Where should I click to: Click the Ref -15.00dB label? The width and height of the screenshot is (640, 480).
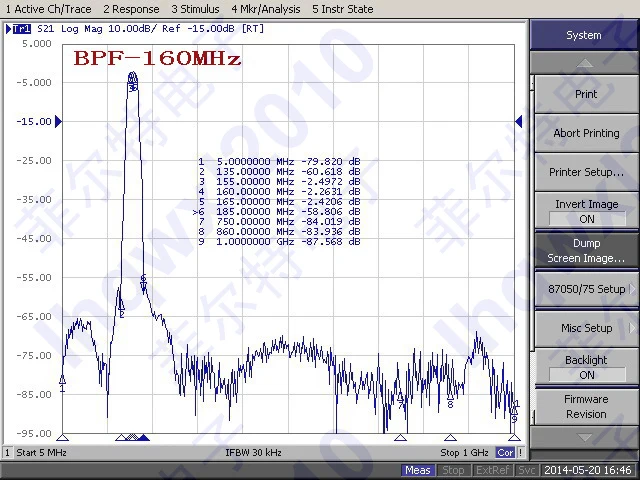click(198, 29)
